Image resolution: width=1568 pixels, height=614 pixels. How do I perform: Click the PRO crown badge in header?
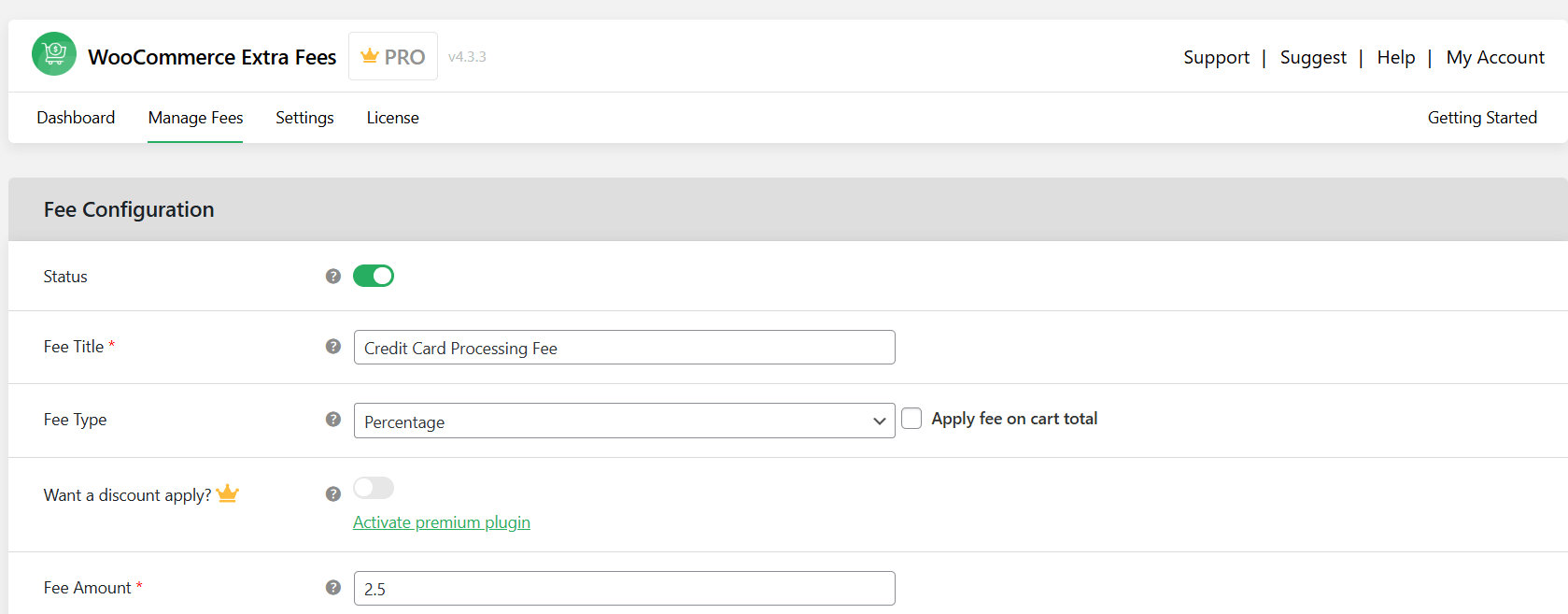[393, 56]
